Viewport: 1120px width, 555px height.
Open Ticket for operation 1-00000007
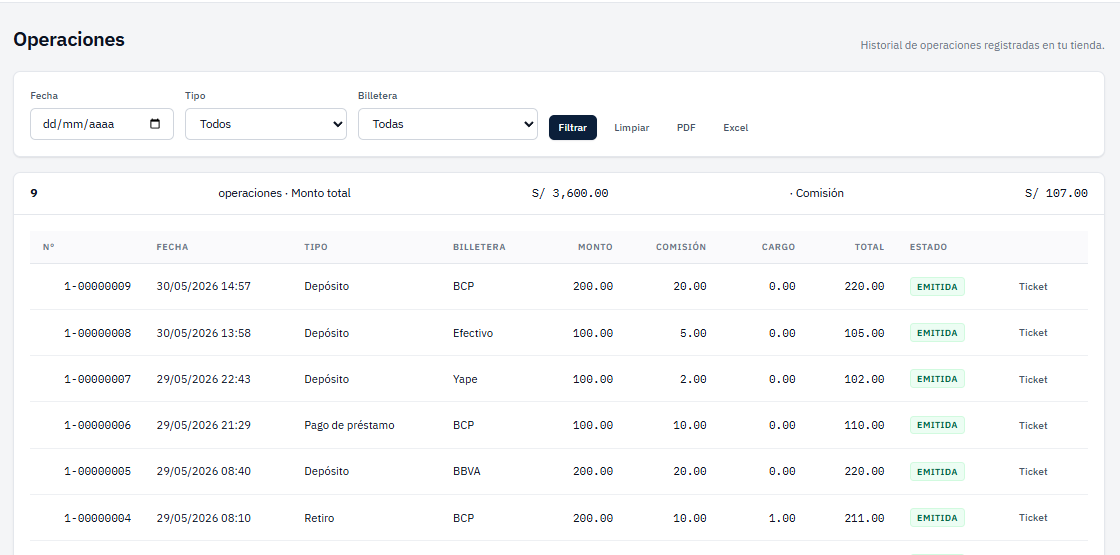pyautogui.click(x=1033, y=379)
